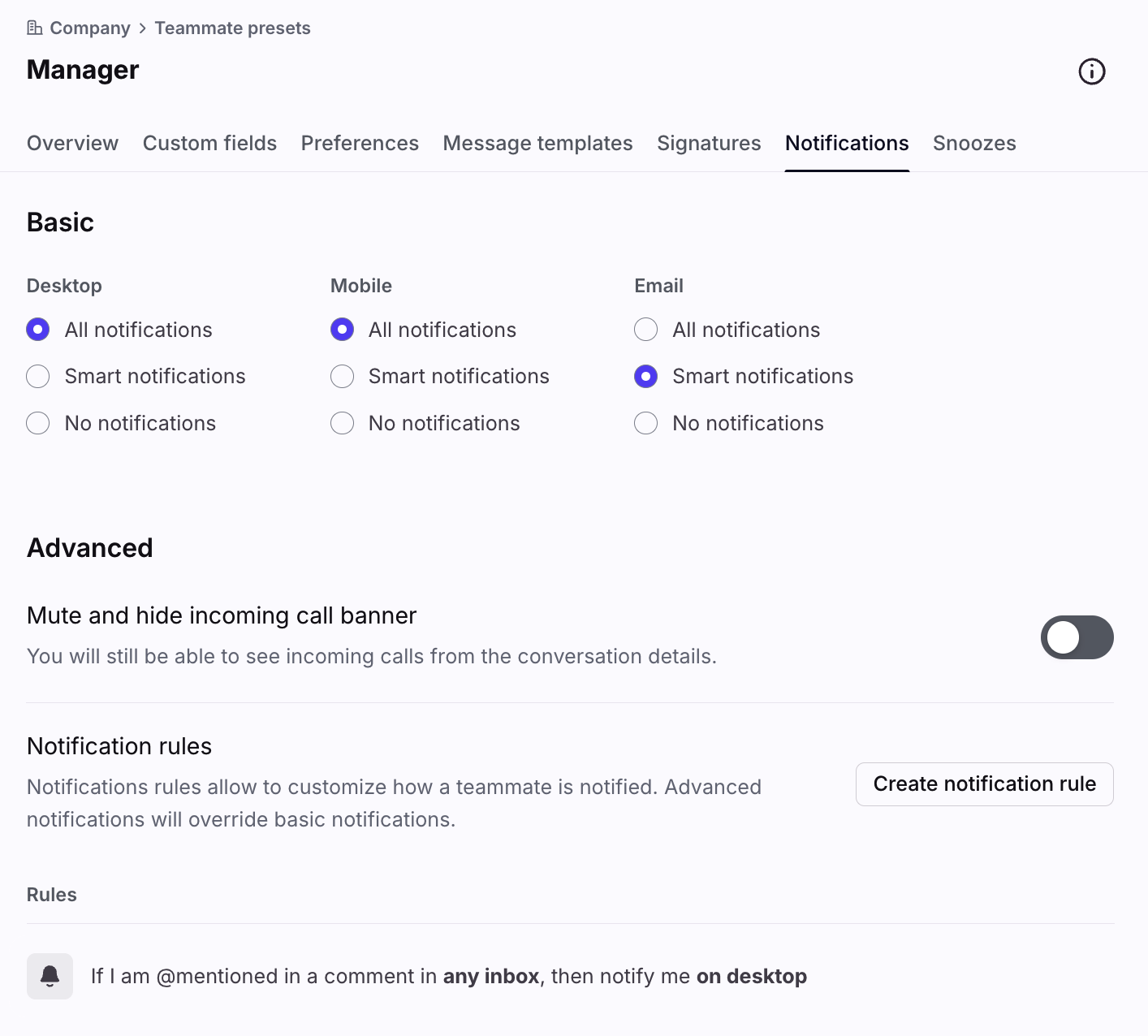1148x1036 pixels.
Task: Open the Message templates tab
Action: (x=537, y=144)
